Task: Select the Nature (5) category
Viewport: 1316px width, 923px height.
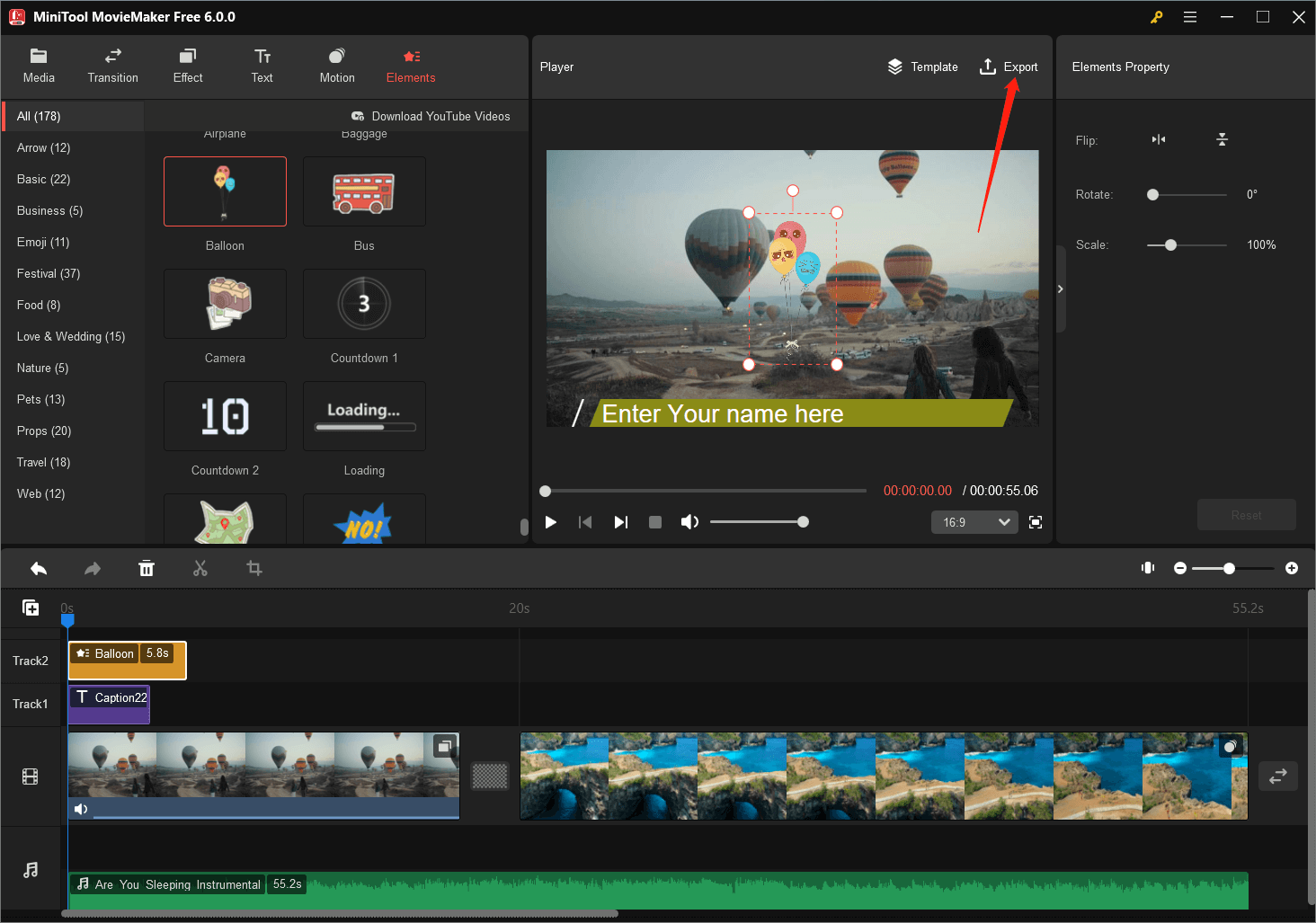Action: click(73, 368)
